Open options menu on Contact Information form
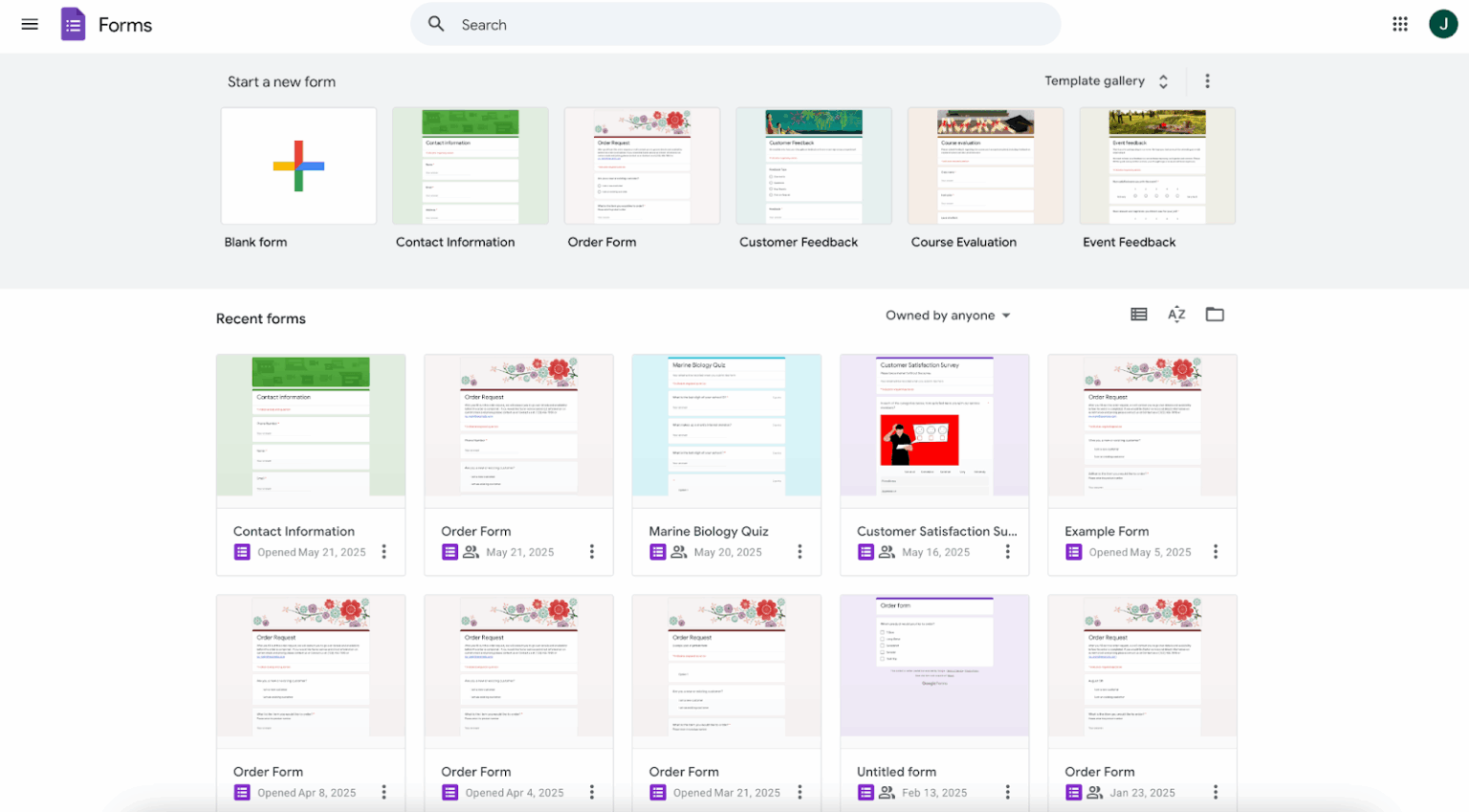Viewport: 1469px width, 812px height. pos(384,552)
